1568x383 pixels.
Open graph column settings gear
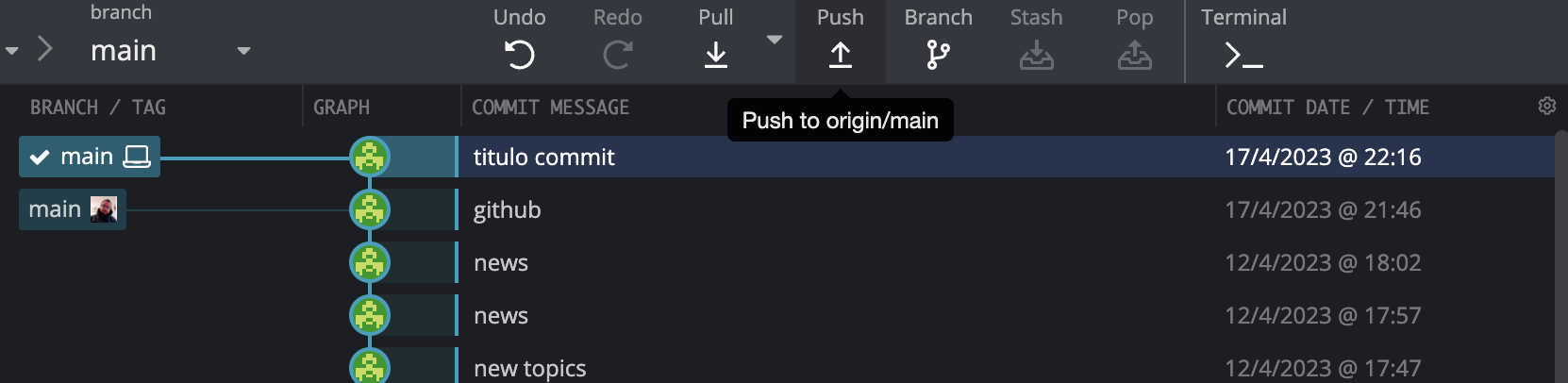pos(1546,106)
